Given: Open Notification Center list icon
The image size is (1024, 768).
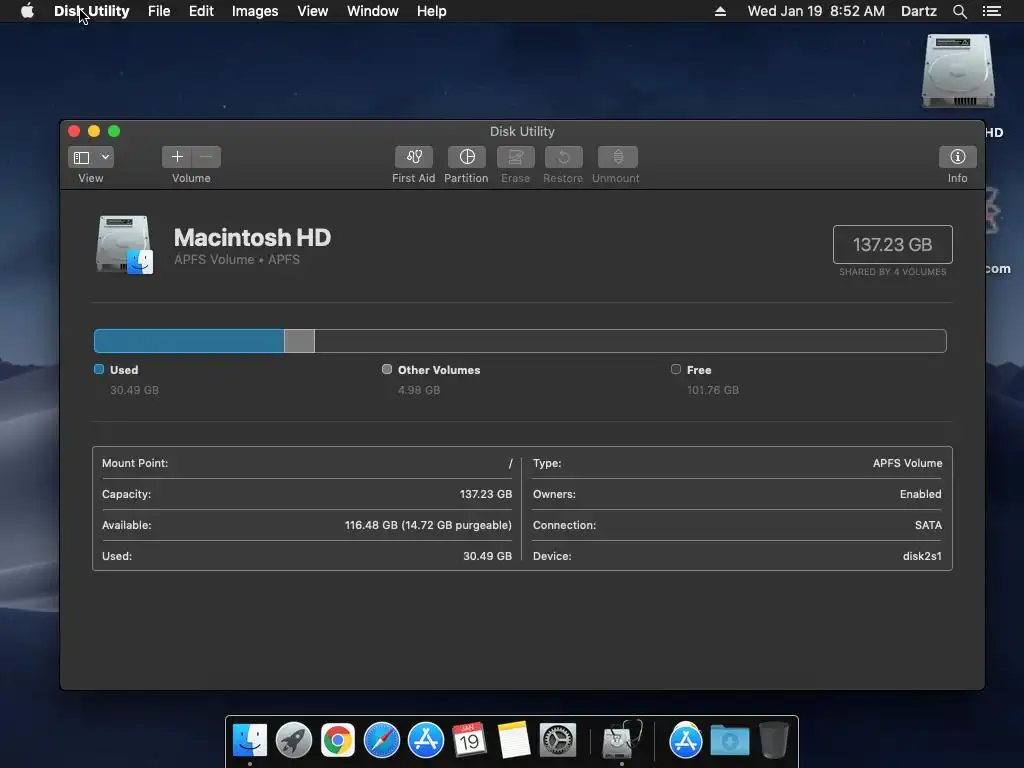Looking at the screenshot, I should (x=991, y=11).
